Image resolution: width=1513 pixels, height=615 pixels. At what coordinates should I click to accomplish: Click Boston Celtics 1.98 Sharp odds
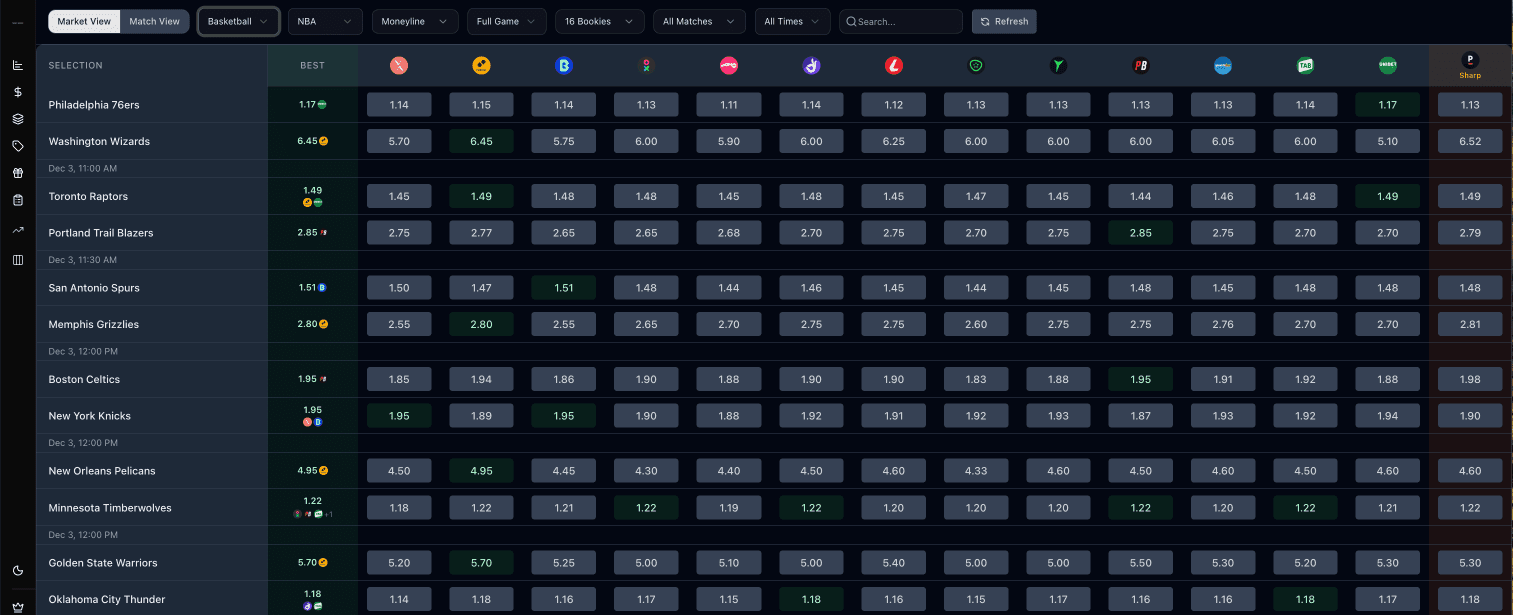coord(1470,379)
